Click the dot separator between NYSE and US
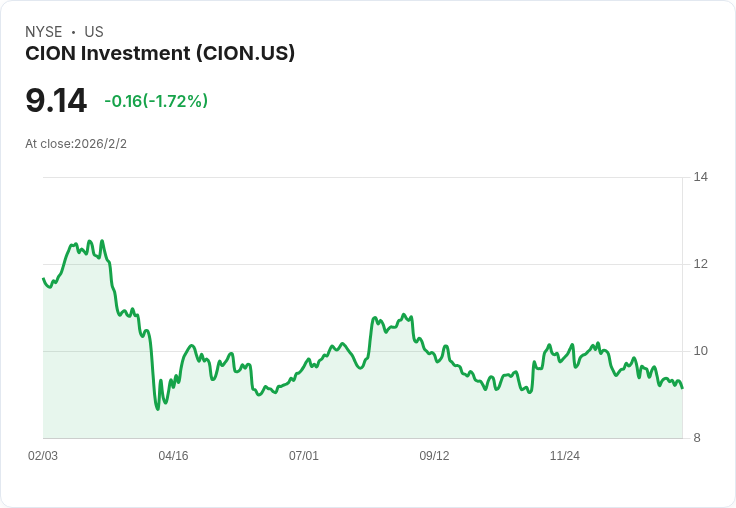The height and width of the screenshot is (508, 736). [73, 32]
